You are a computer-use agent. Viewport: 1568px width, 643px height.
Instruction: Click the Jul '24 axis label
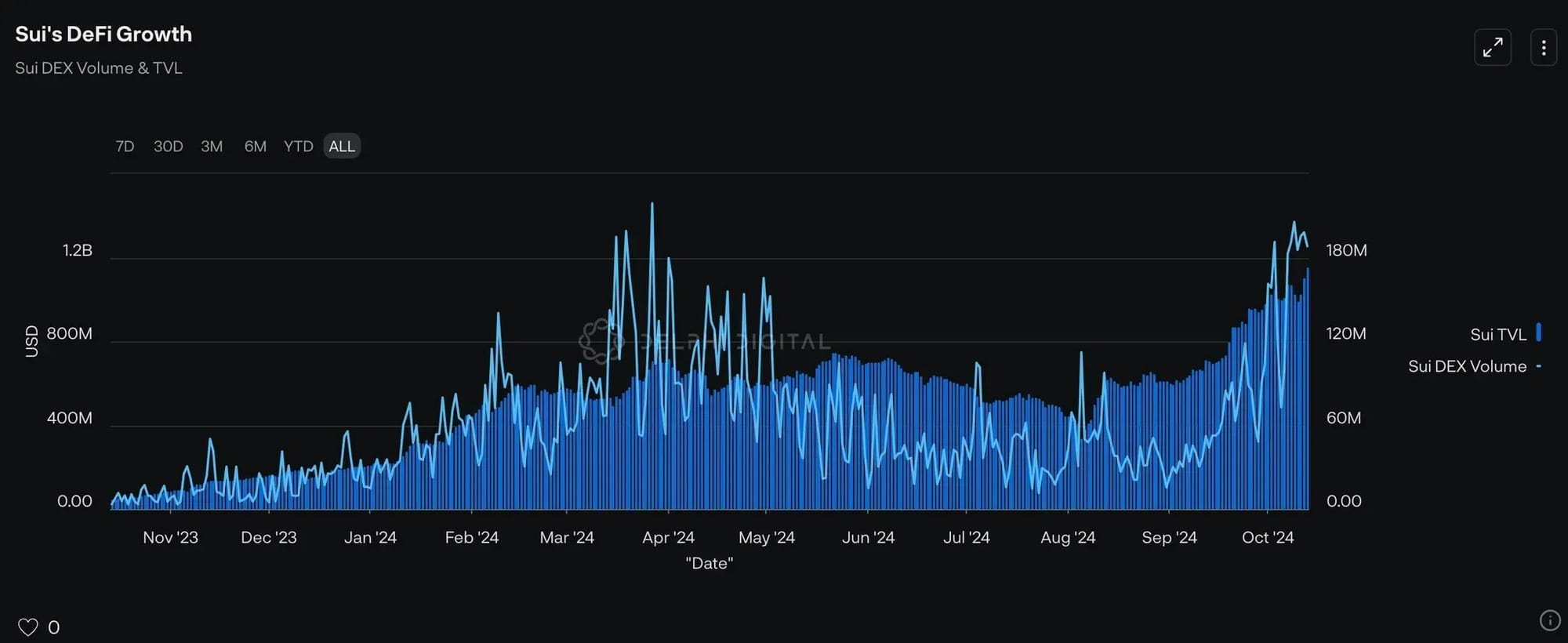(966, 537)
